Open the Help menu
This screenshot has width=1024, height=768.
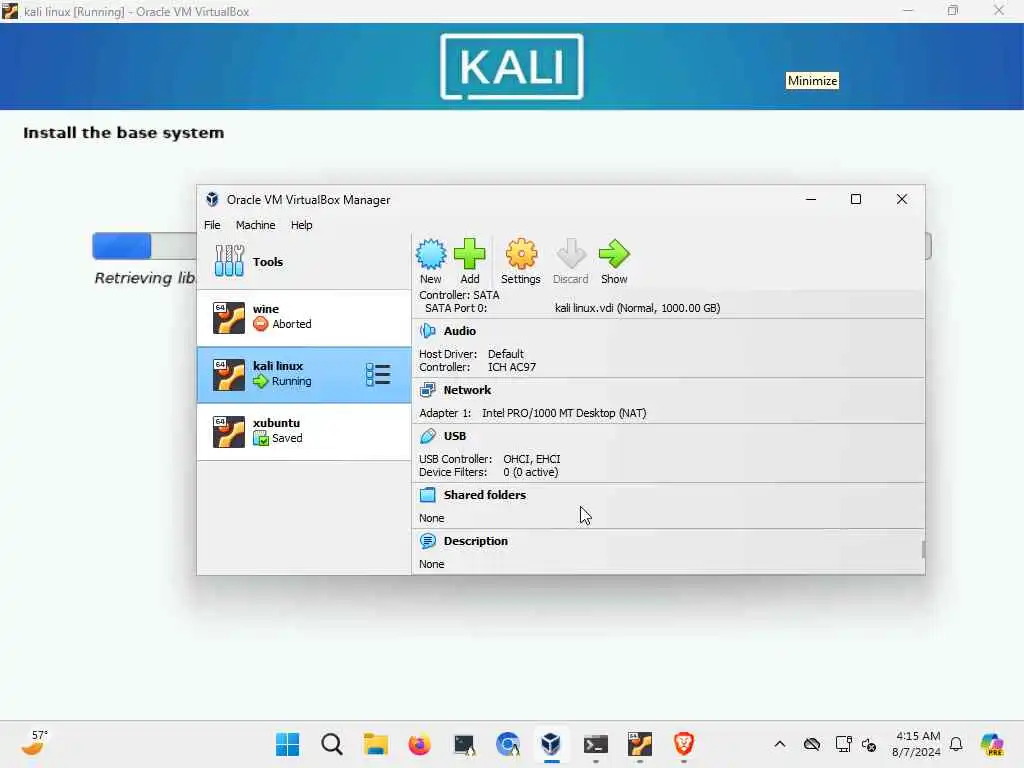tap(302, 225)
